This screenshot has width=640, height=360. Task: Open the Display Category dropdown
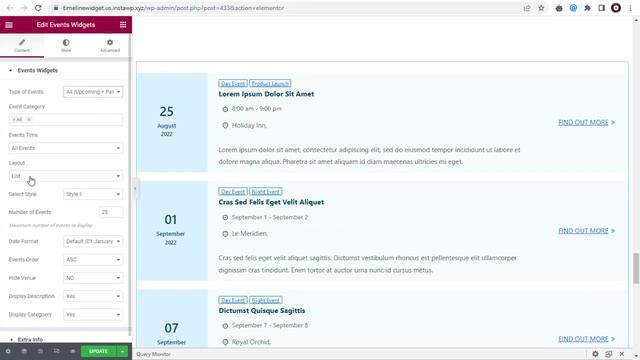point(93,315)
